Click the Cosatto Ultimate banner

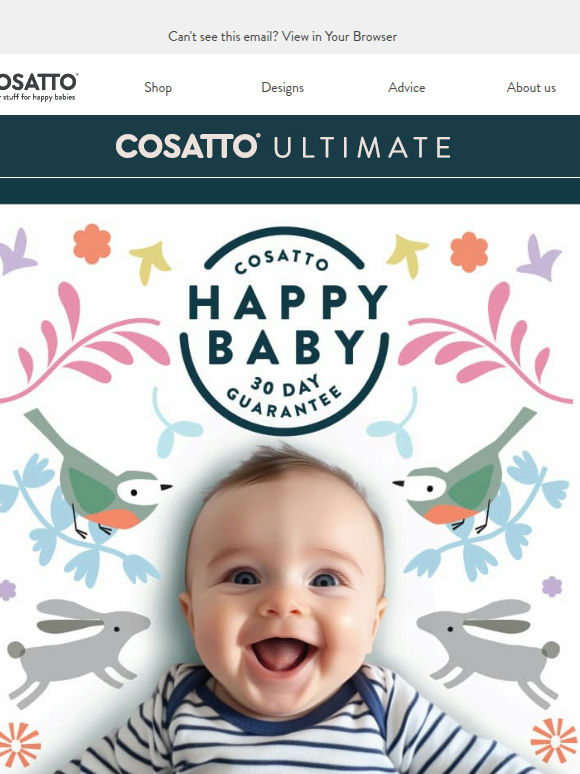tap(290, 146)
